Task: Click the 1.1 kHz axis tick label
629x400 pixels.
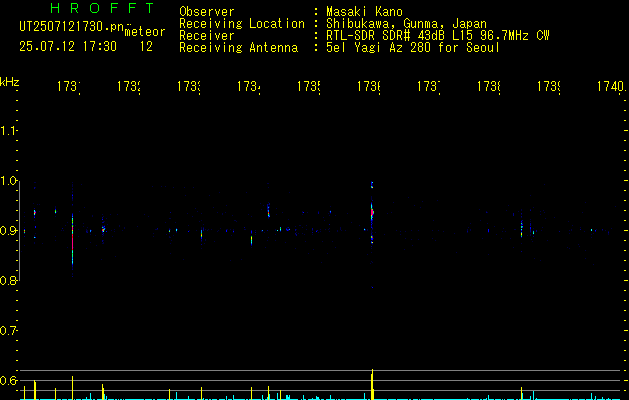Action: [x=9, y=130]
